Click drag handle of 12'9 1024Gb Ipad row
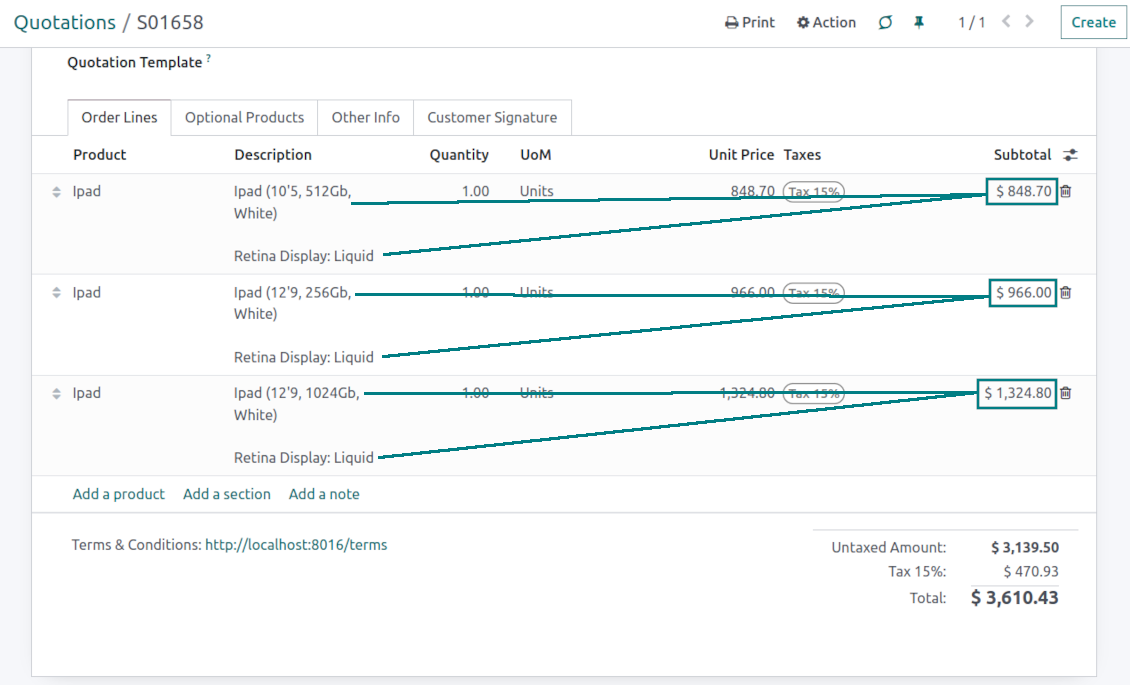The height and width of the screenshot is (685, 1130). coord(56,394)
